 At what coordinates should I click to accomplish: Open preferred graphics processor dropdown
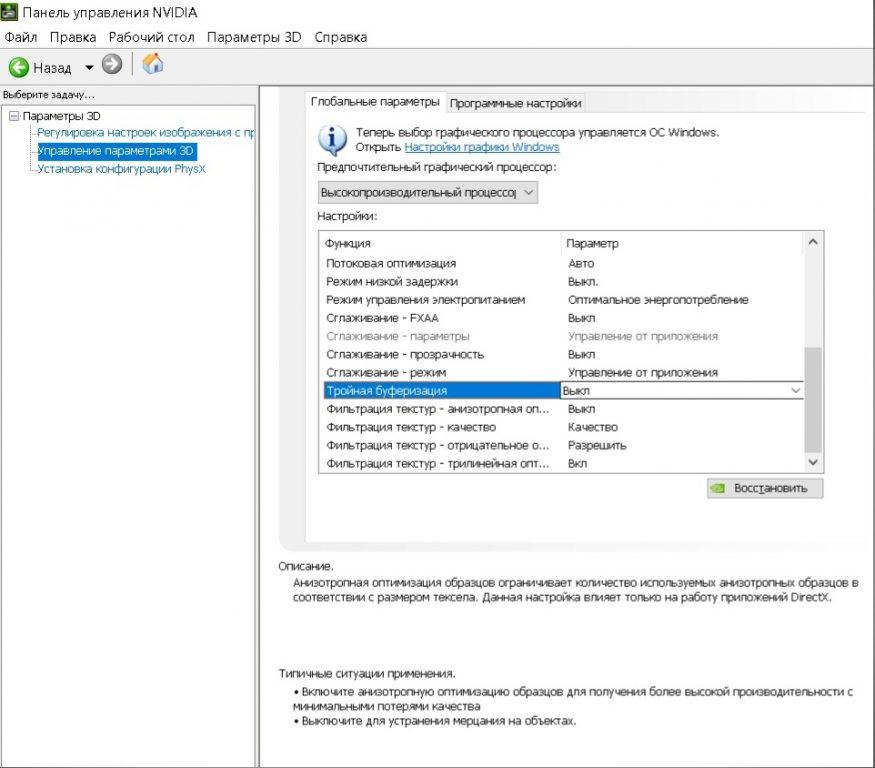pos(427,193)
